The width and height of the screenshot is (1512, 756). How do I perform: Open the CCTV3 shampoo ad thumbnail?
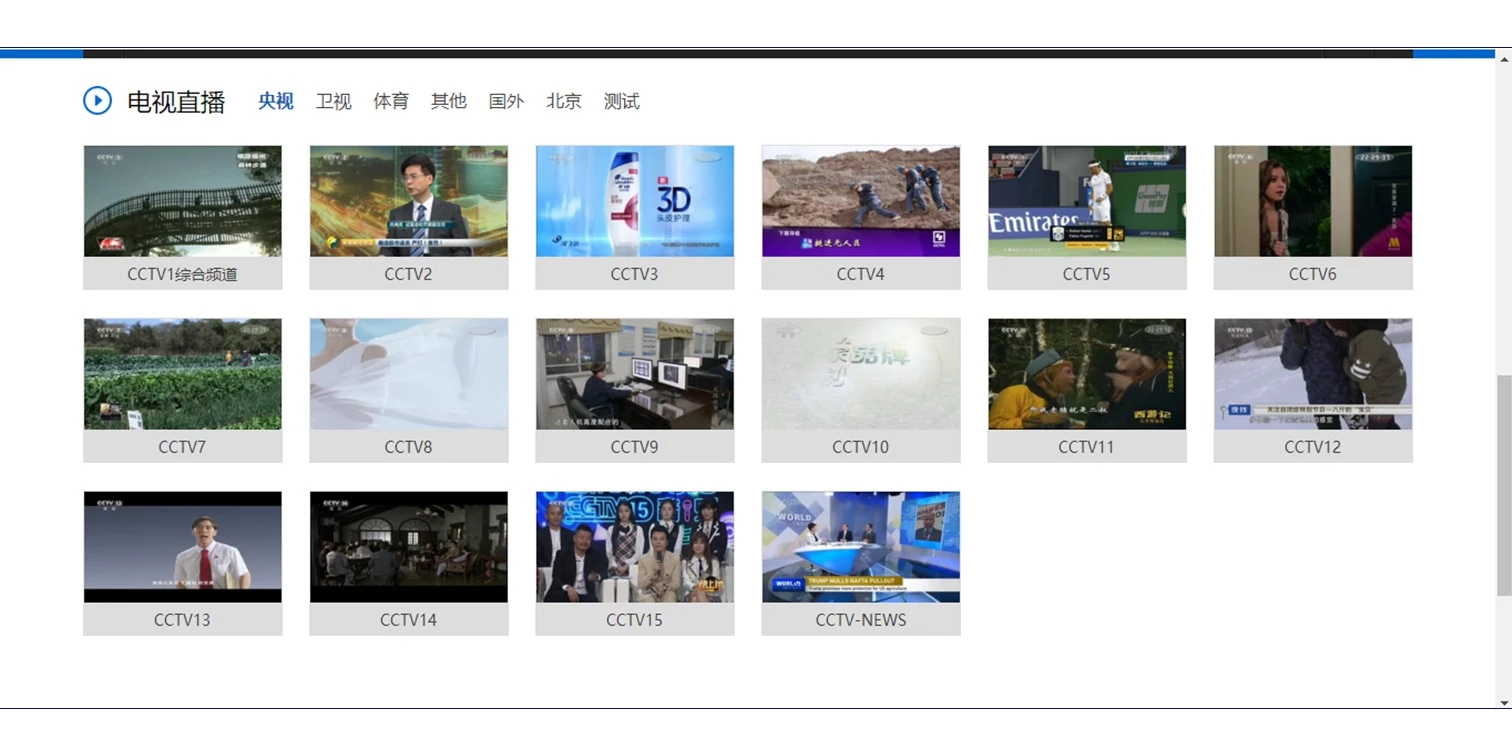click(635, 201)
